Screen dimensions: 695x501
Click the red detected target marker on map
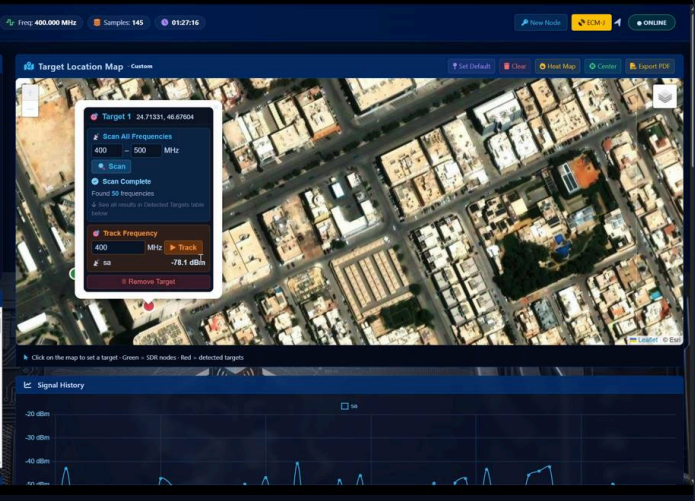point(149,305)
